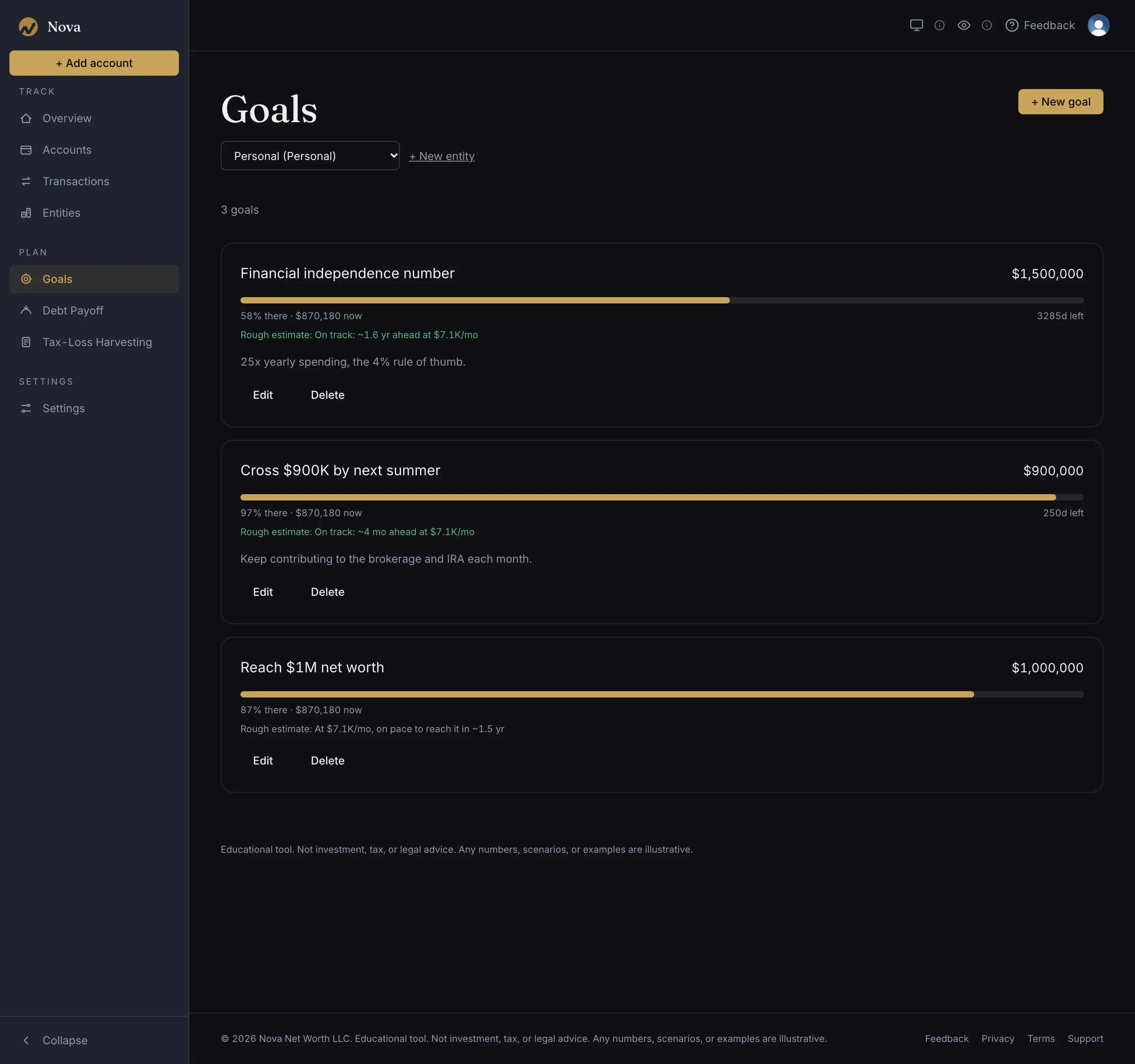Click the Financial independence number title
This screenshot has height=1064, width=1135.
(x=347, y=273)
